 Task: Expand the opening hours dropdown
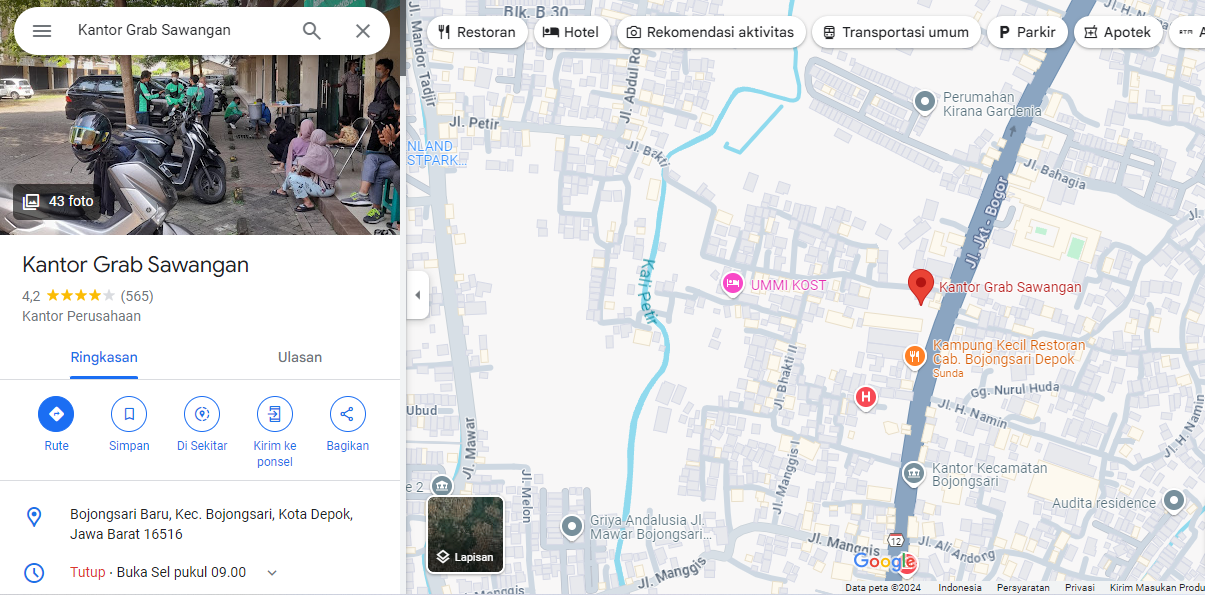[x=272, y=573]
